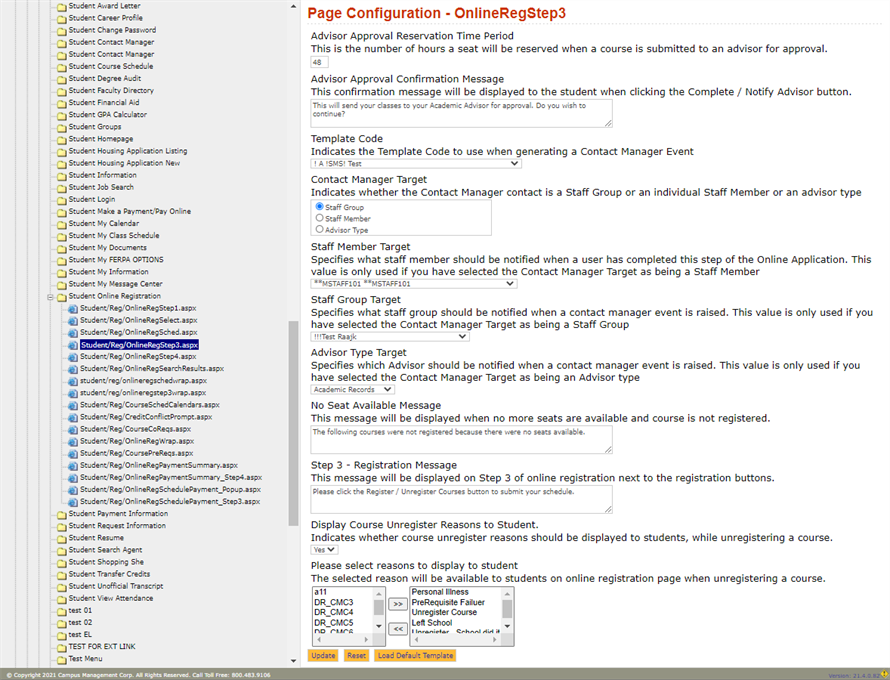The image size is (890, 680).
Task: Click the Advisor Approval Reservation hours input field
Action: pos(317,61)
